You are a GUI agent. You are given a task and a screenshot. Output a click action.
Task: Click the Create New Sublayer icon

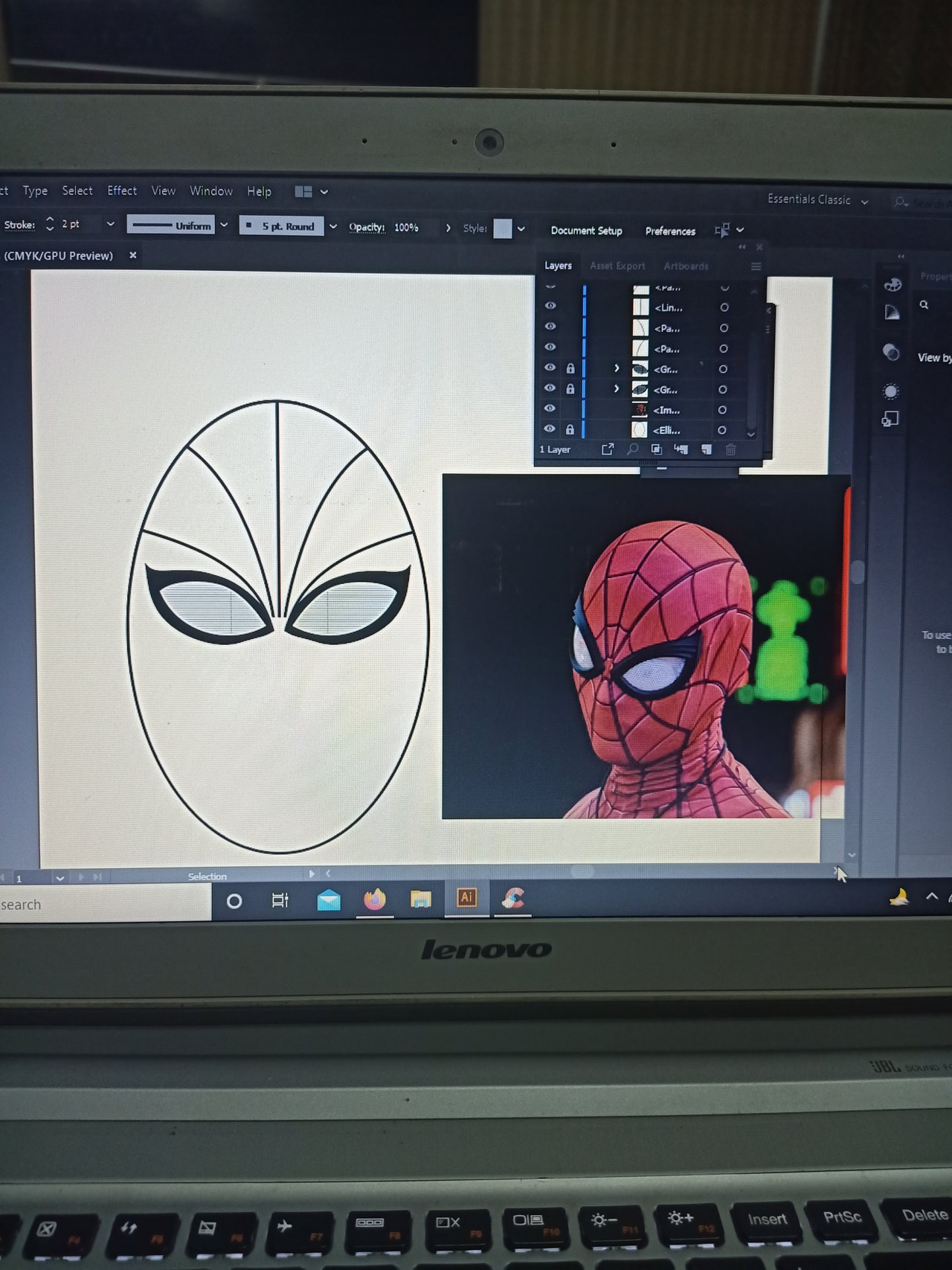[x=681, y=449]
